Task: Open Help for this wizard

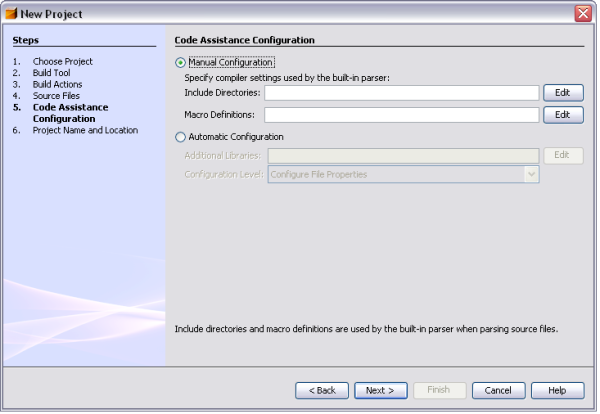Action: tap(558, 391)
